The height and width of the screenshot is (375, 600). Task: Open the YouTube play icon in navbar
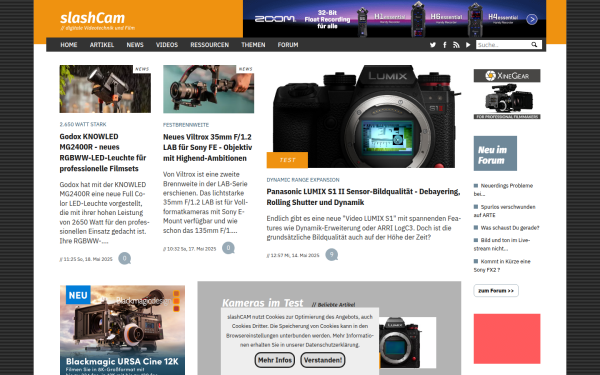[x=468, y=45]
